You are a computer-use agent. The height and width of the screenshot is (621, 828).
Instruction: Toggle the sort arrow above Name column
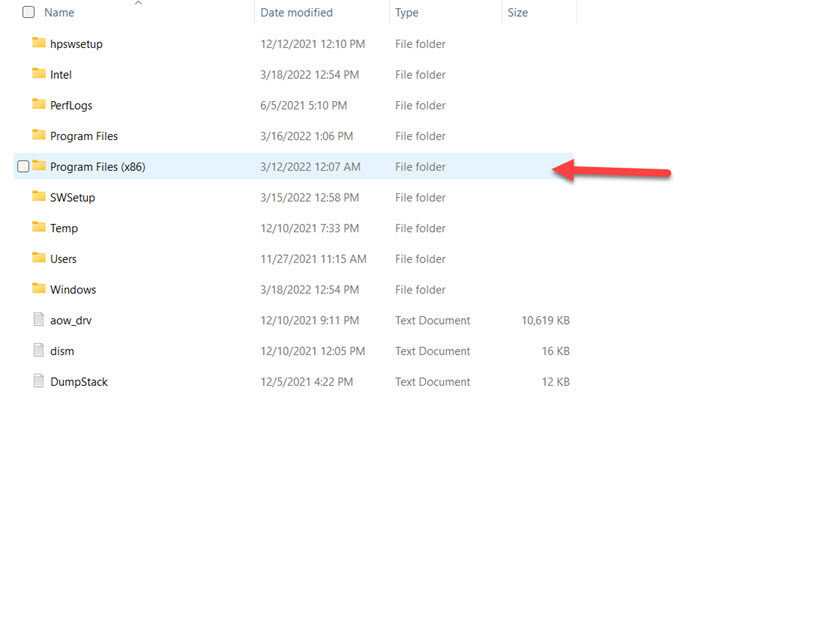click(x=138, y=3)
